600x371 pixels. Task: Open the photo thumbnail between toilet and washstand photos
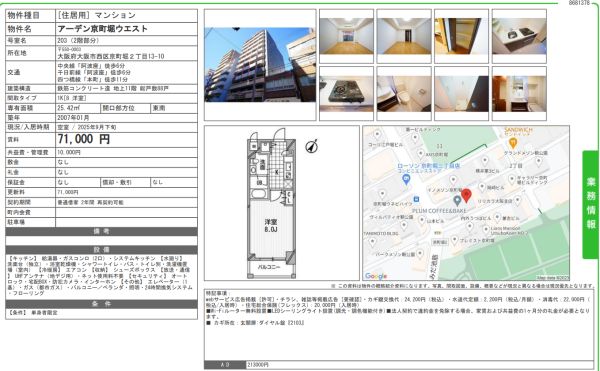tap(461, 94)
